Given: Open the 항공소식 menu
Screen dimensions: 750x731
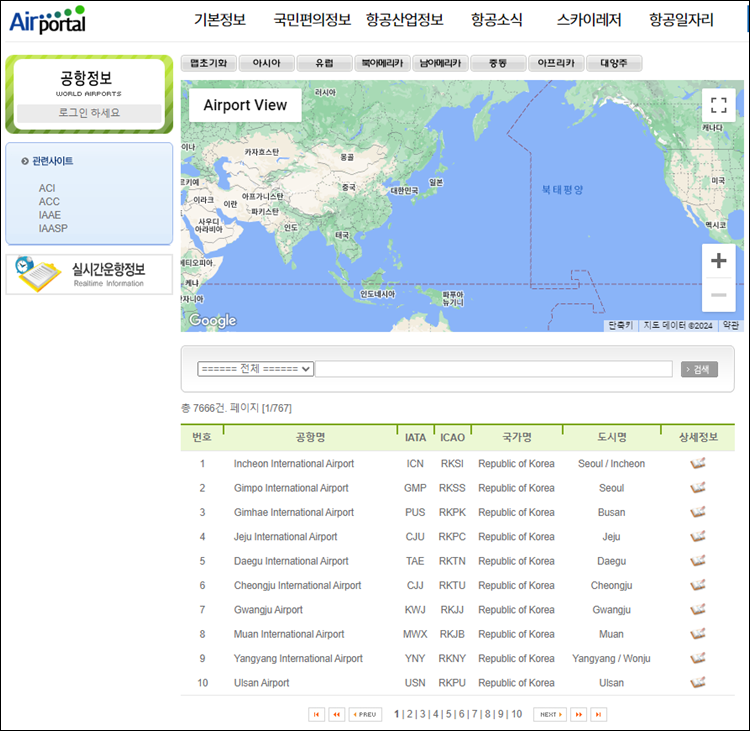Looking at the screenshot, I should (x=496, y=20).
